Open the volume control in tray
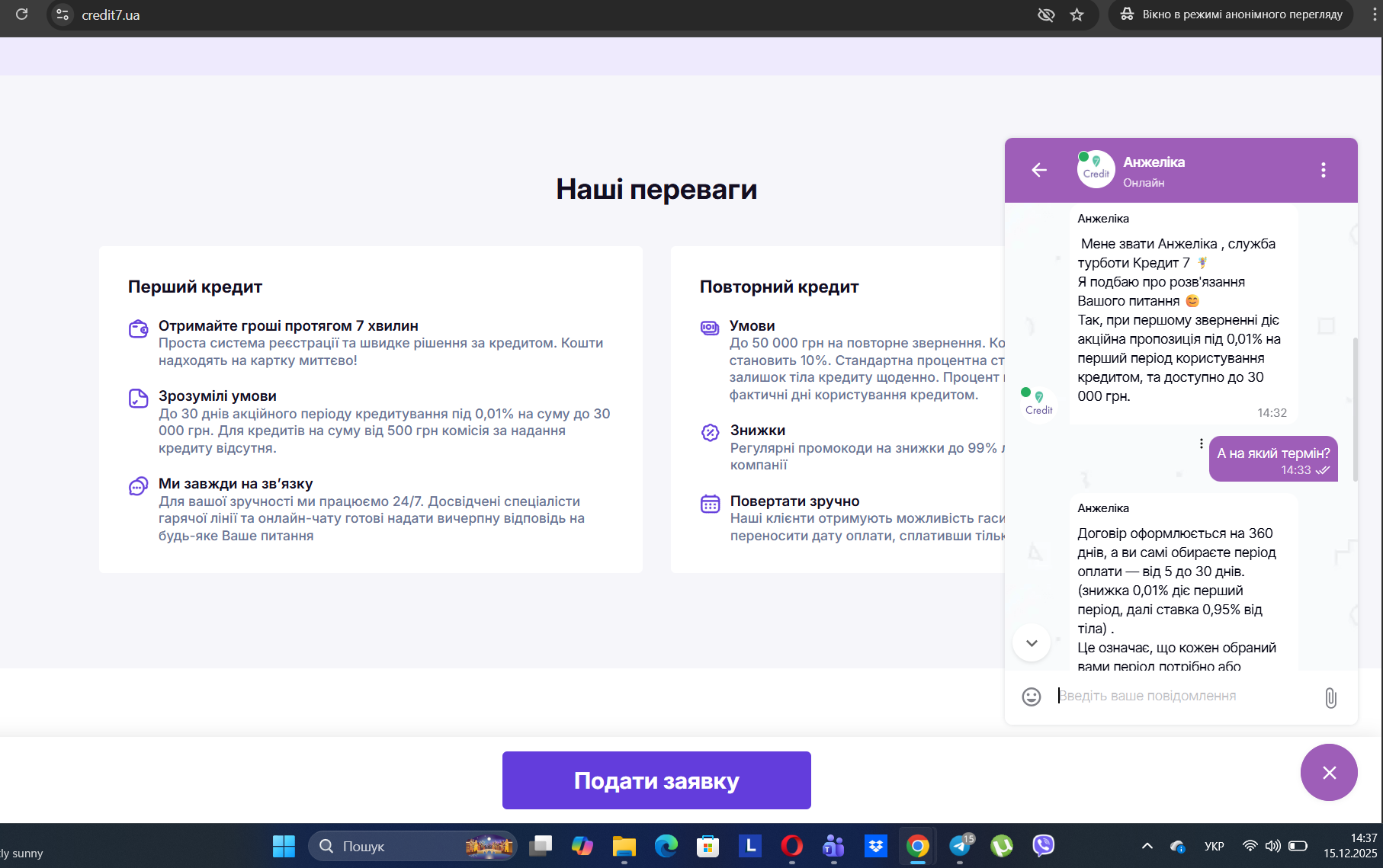The image size is (1383, 868). 1273,846
